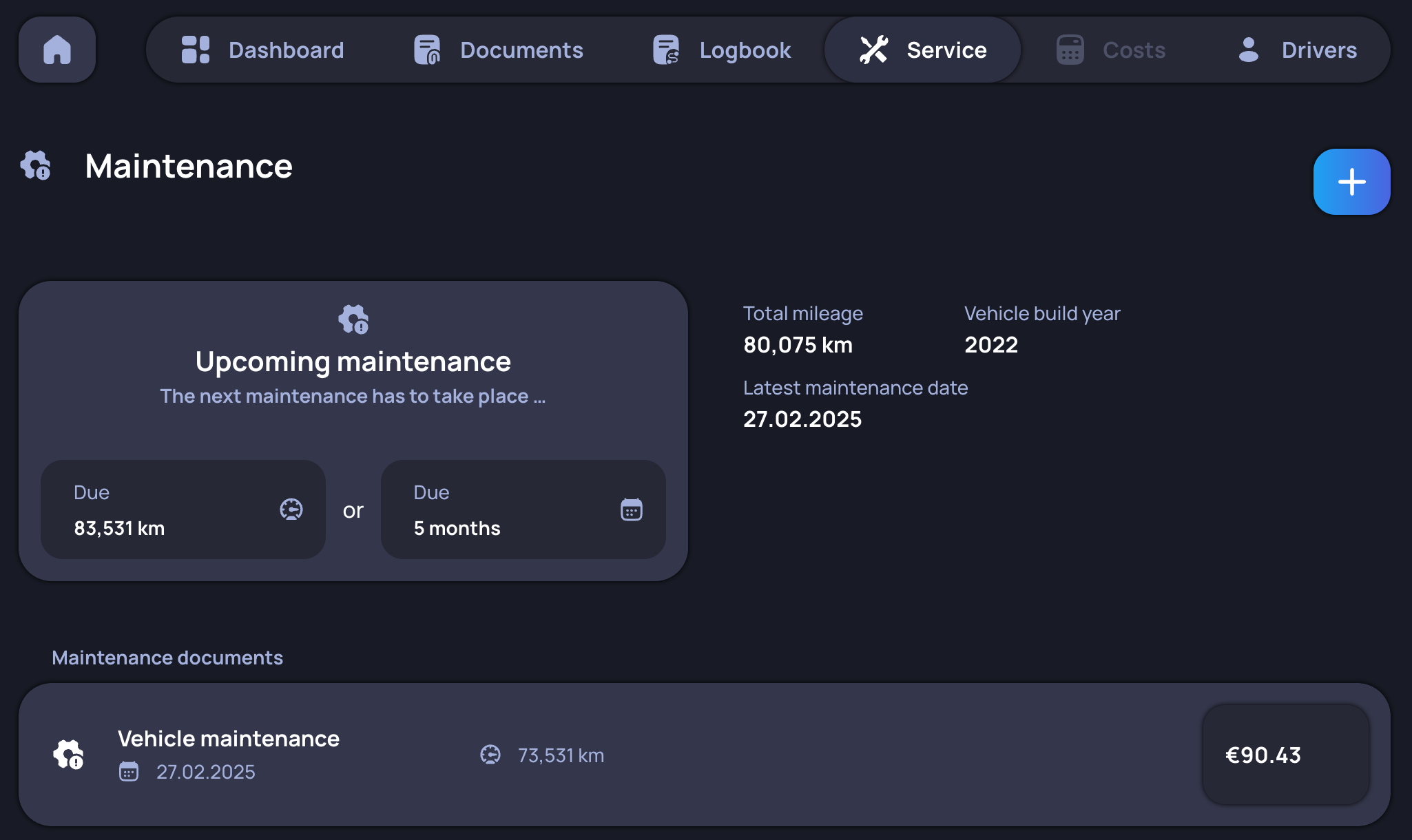The image size is (1412, 840).
Task: Click the Maintenance heading gear icon
Action: (x=36, y=165)
